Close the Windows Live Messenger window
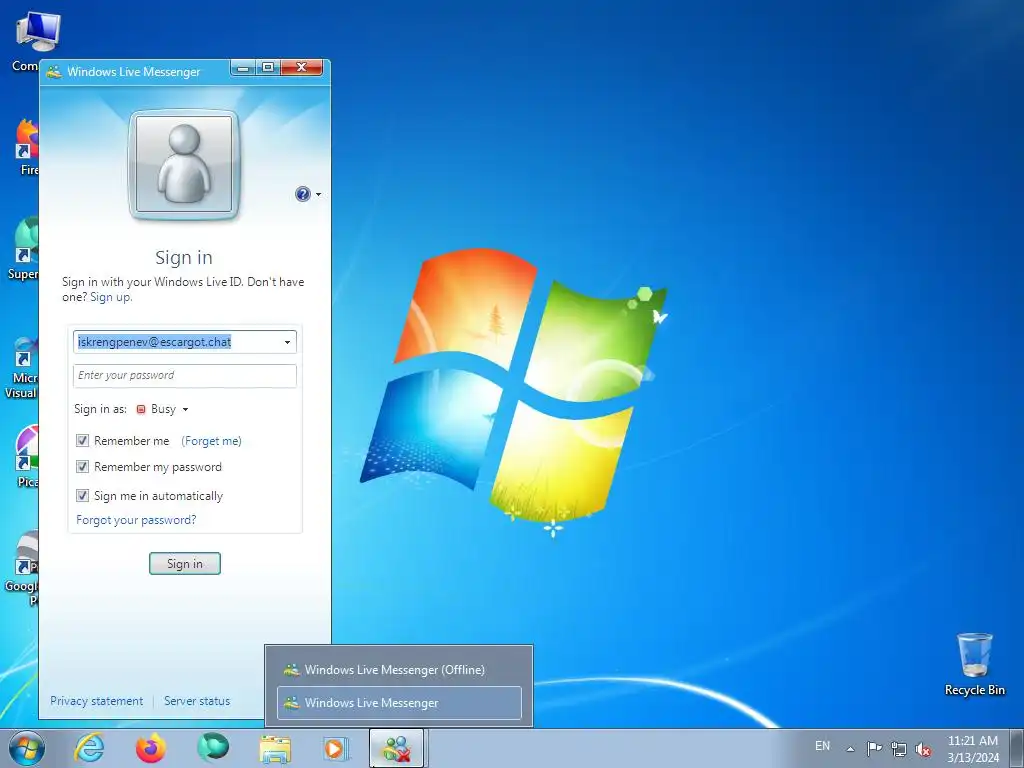 tap(302, 67)
